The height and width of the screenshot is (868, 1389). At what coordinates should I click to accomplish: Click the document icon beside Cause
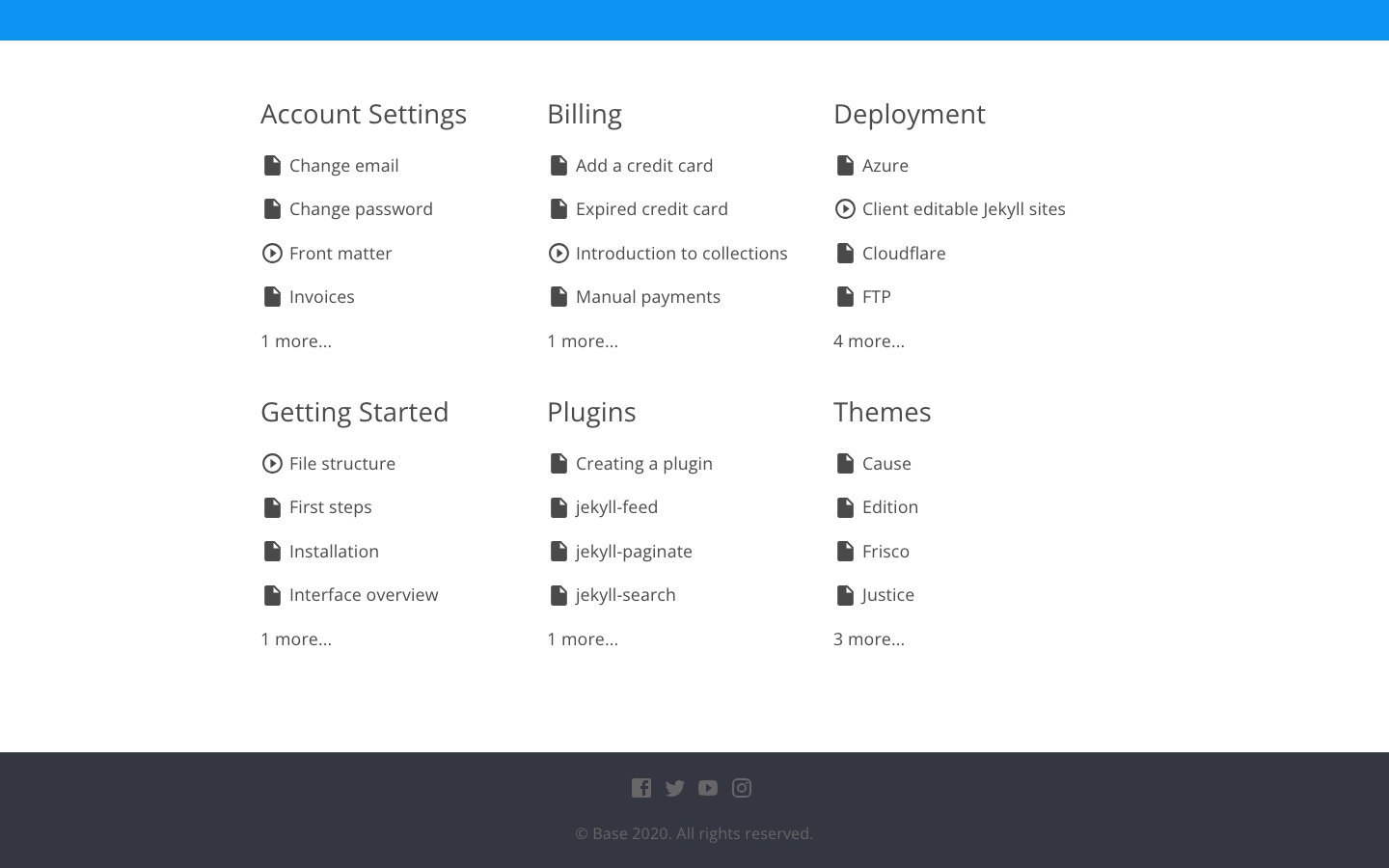point(845,464)
